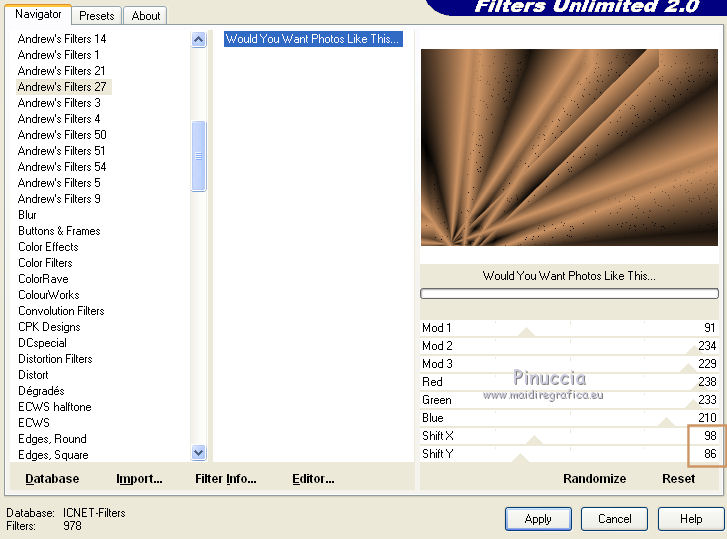Screen dimensions: 727x539
Task: Click the Shift Y slider
Action: pyautogui.click(x=569, y=454)
